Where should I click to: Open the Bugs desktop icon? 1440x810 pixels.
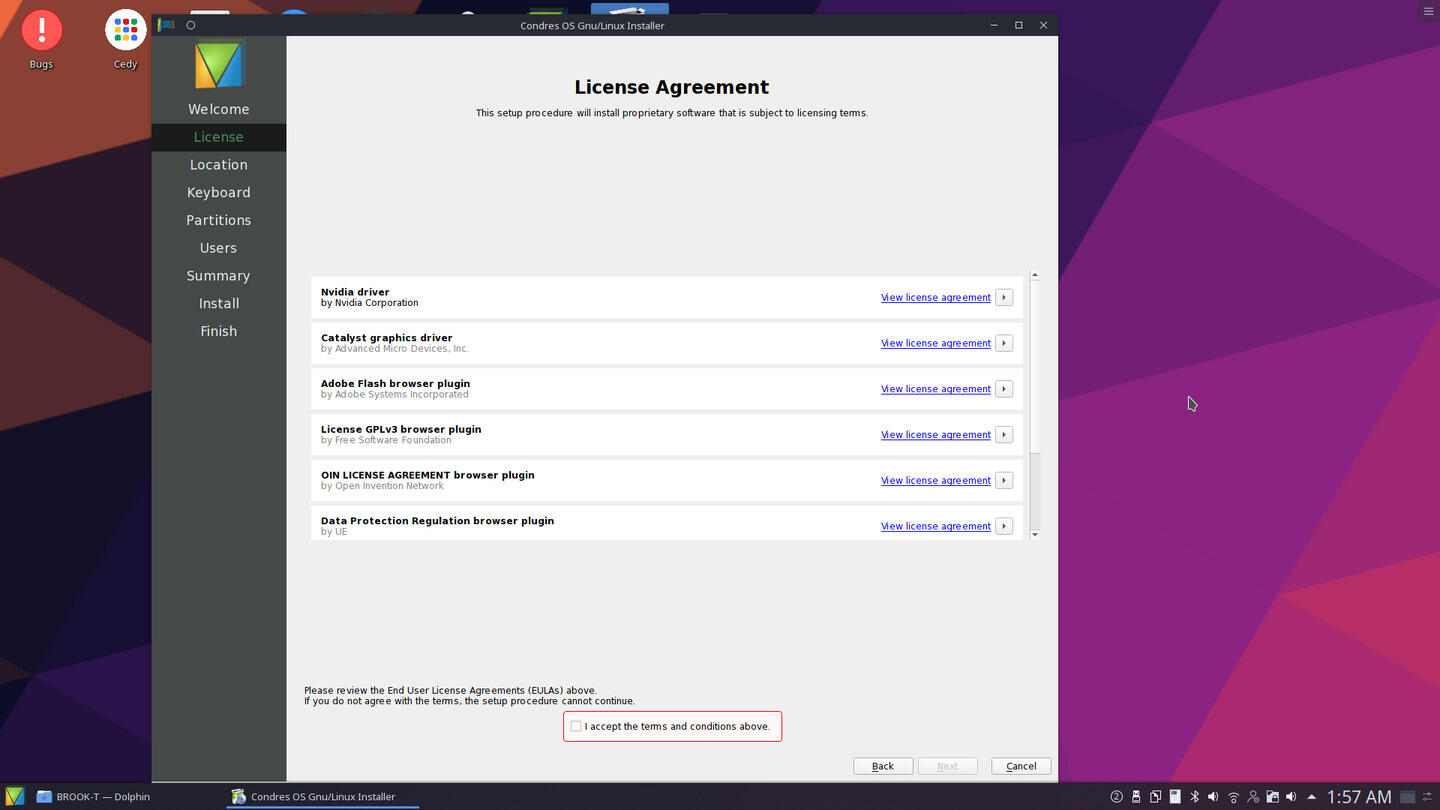pos(41,40)
